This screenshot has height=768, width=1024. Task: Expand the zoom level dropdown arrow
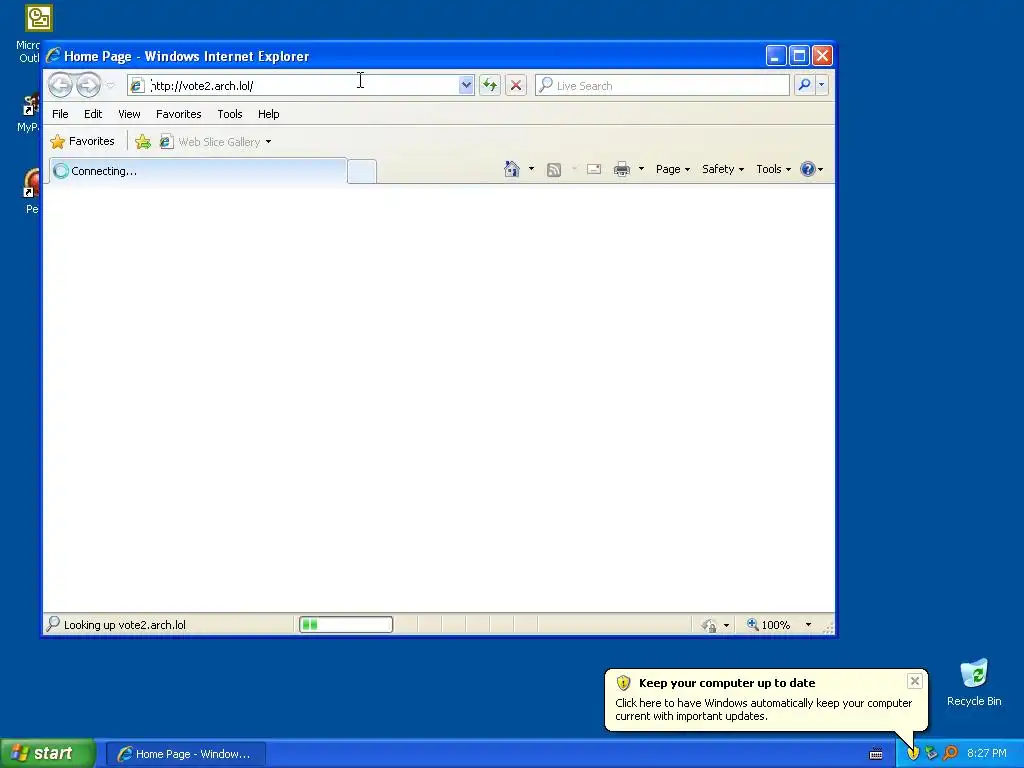808,625
